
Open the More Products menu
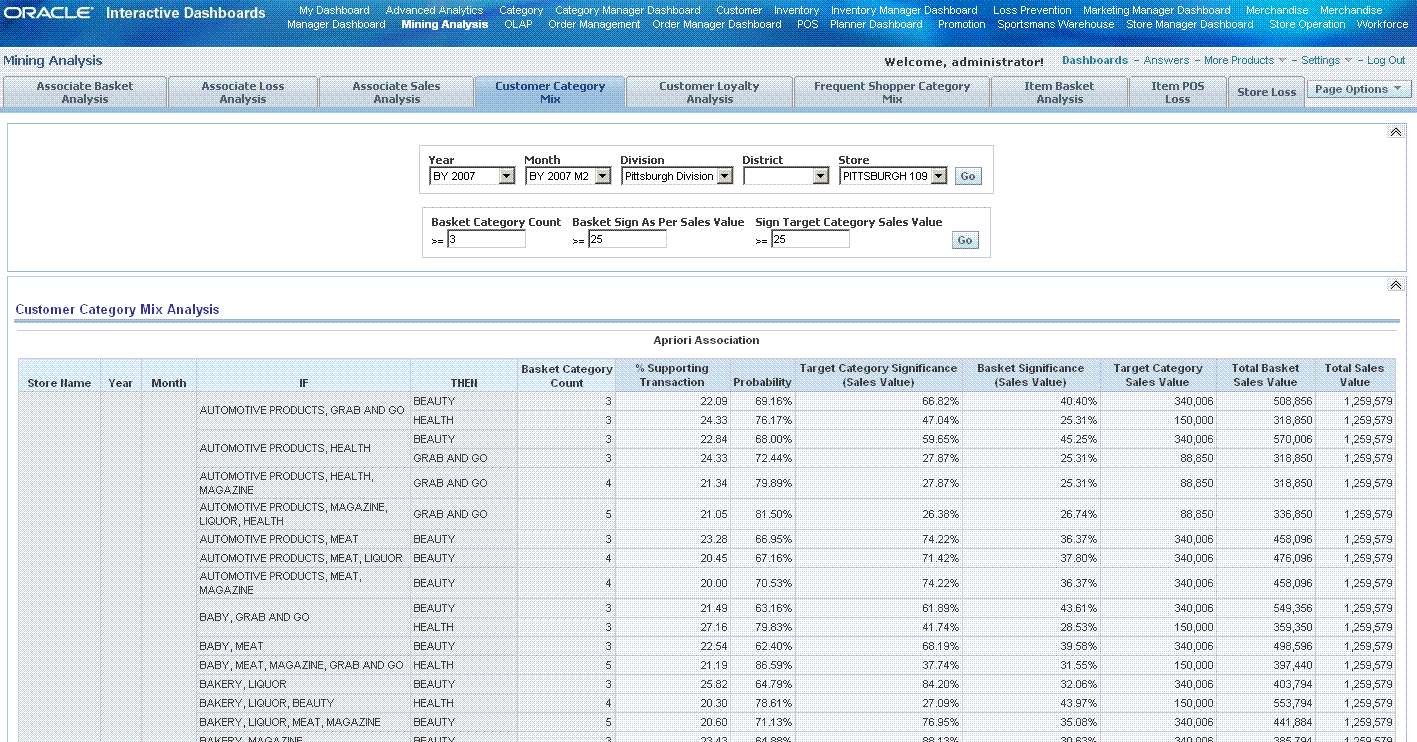[1245, 60]
